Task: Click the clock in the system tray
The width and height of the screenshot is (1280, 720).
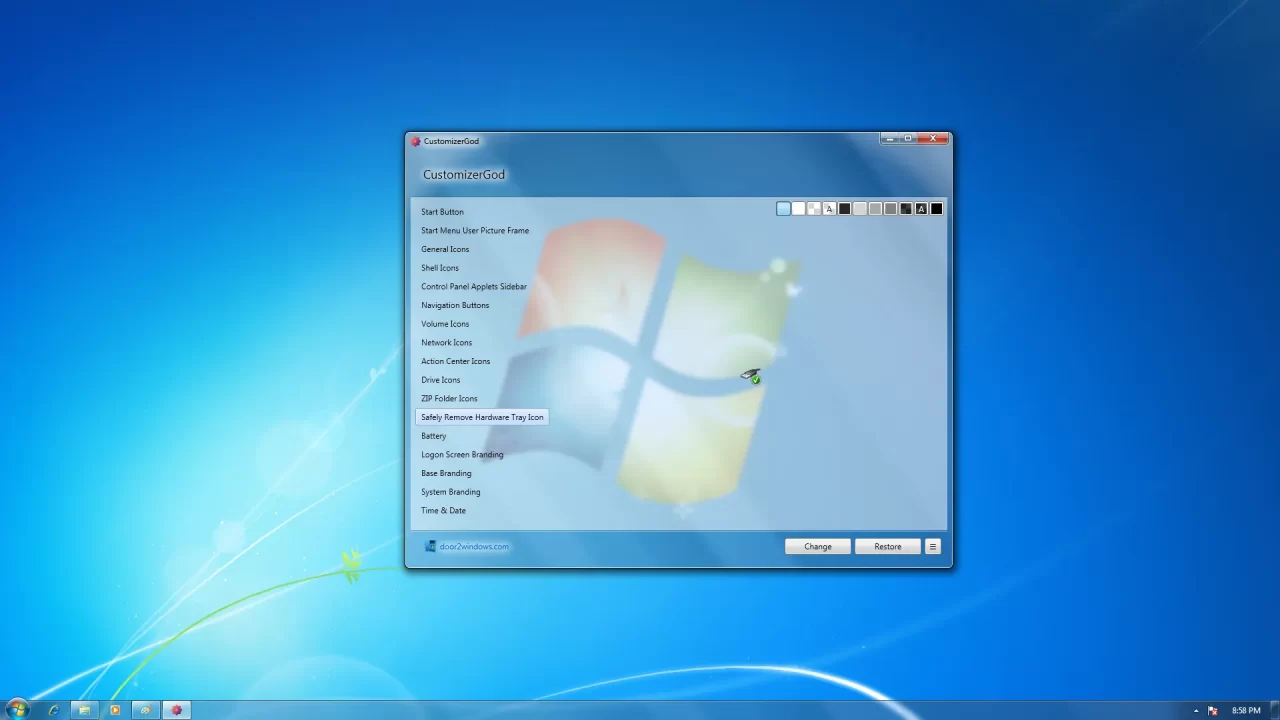Action: (x=1245, y=710)
